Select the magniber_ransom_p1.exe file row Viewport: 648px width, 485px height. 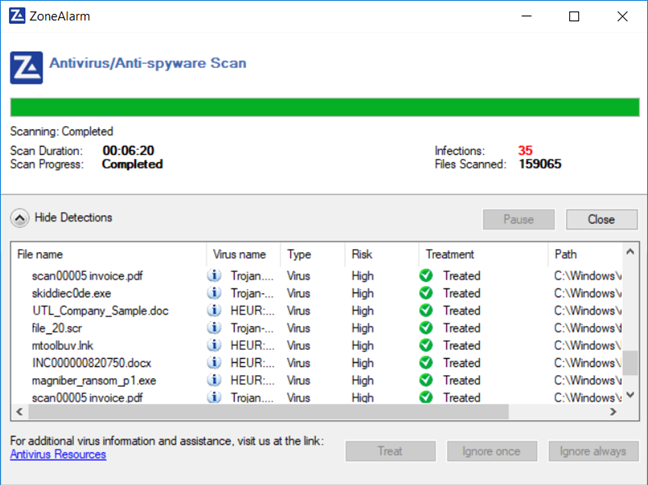pos(317,380)
